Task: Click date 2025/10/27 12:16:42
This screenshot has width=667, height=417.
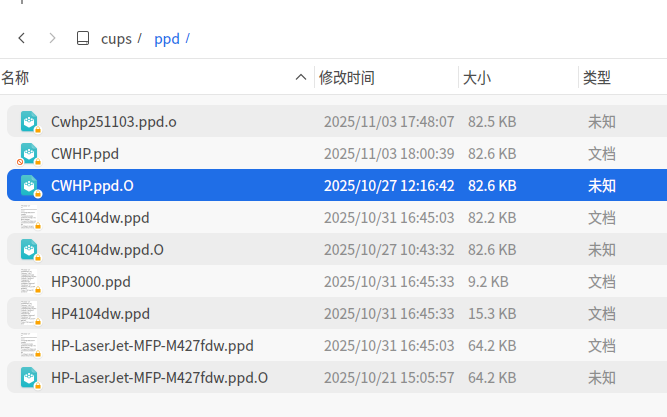Action: pyautogui.click(x=389, y=186)
